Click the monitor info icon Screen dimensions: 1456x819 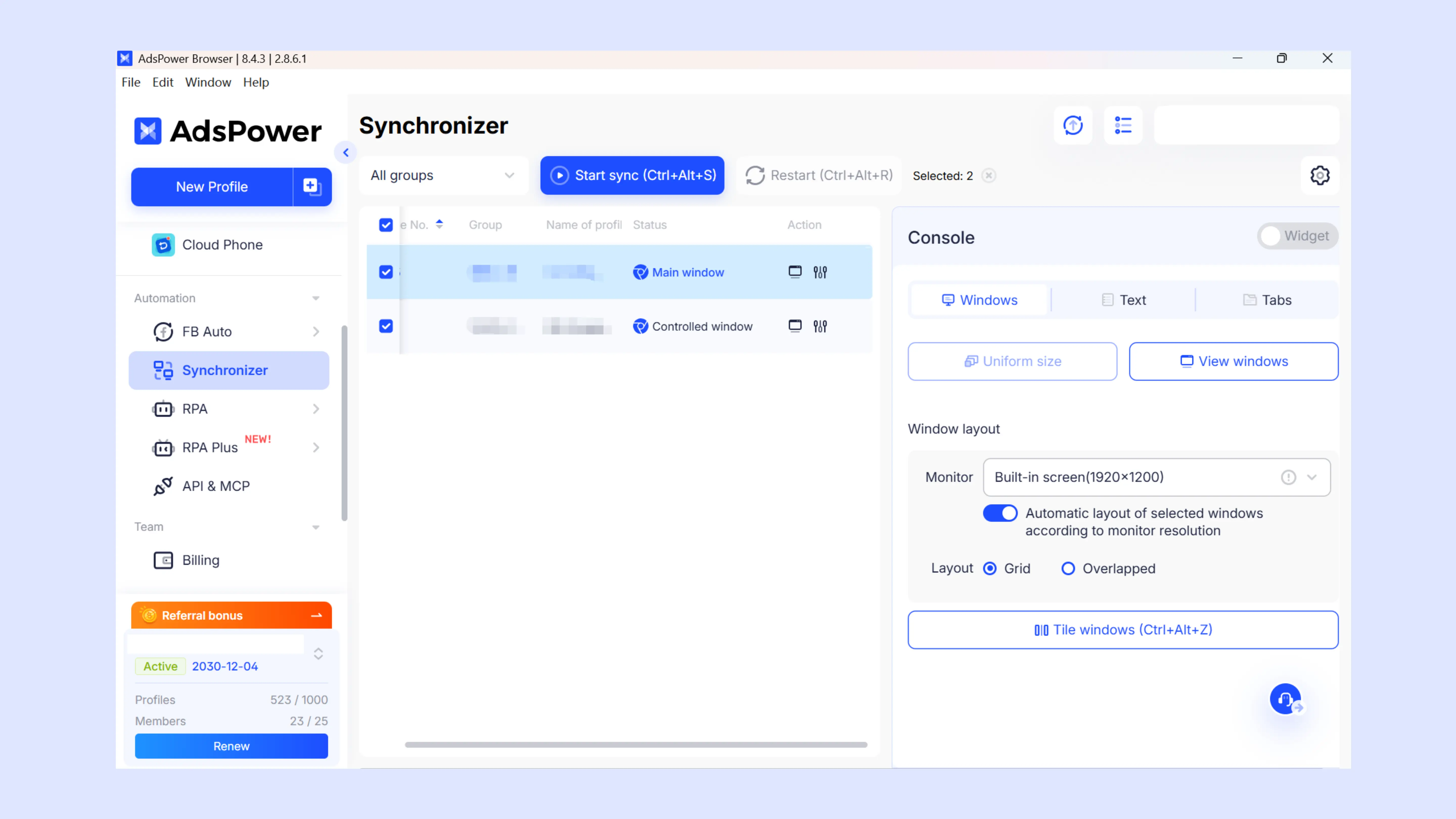coord(1289,477)
